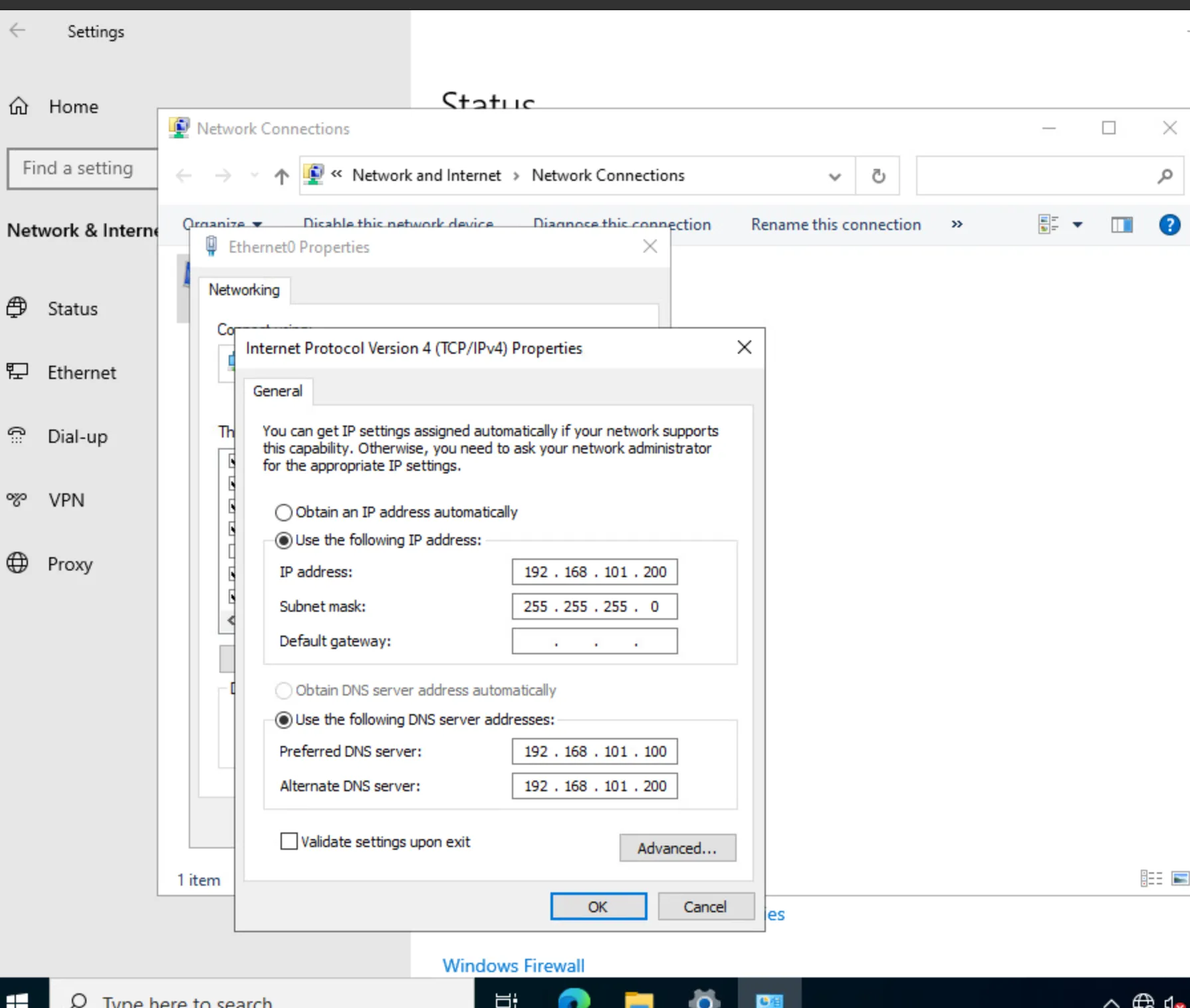Select Use the following DNS server addresses

tap(284, 720)
